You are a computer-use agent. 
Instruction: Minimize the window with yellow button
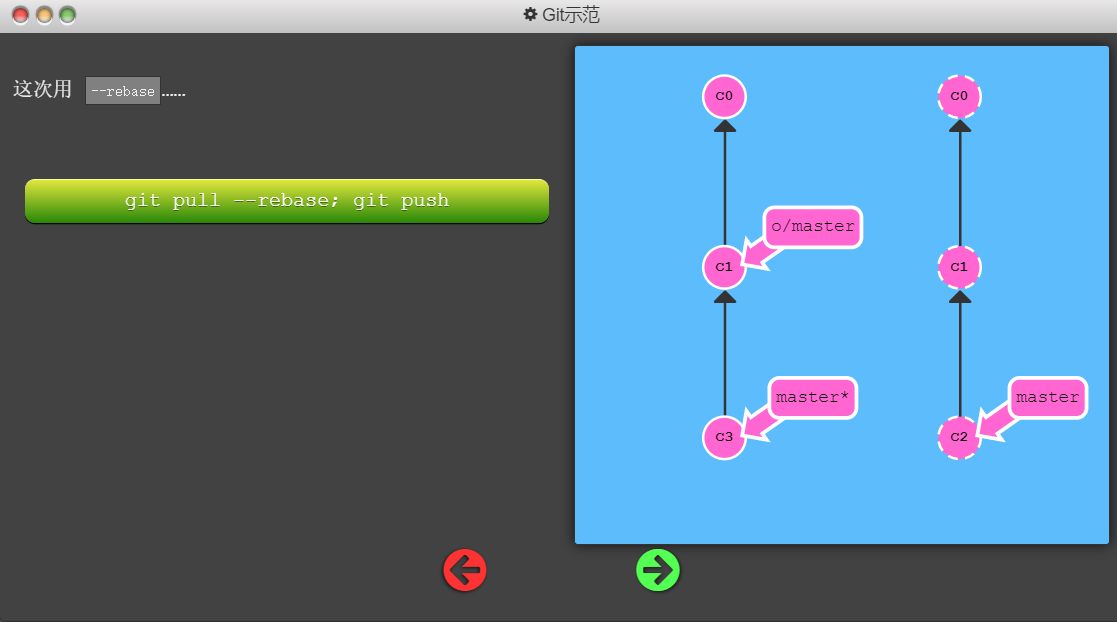coord(44,15)
